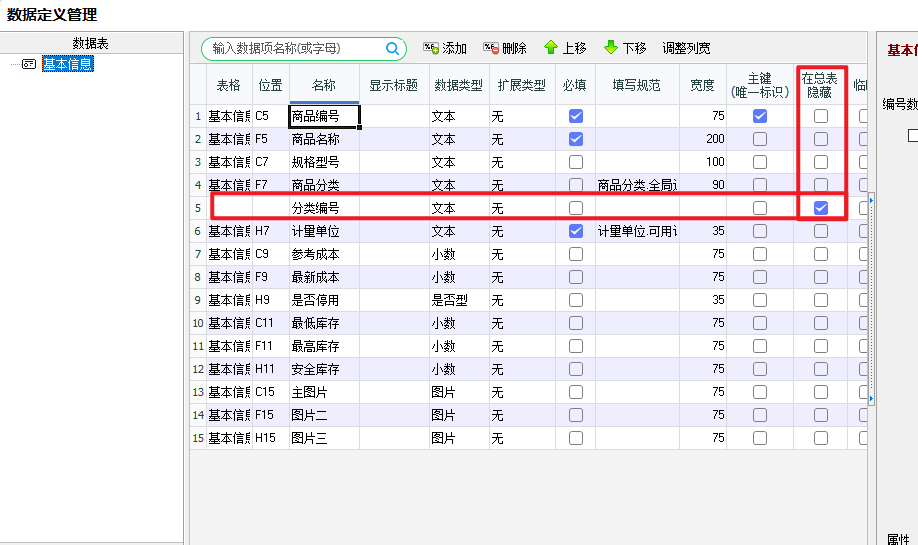Click the width value 100 cell
The width and height of the screenshot is (918, 545).
point(703,162)
